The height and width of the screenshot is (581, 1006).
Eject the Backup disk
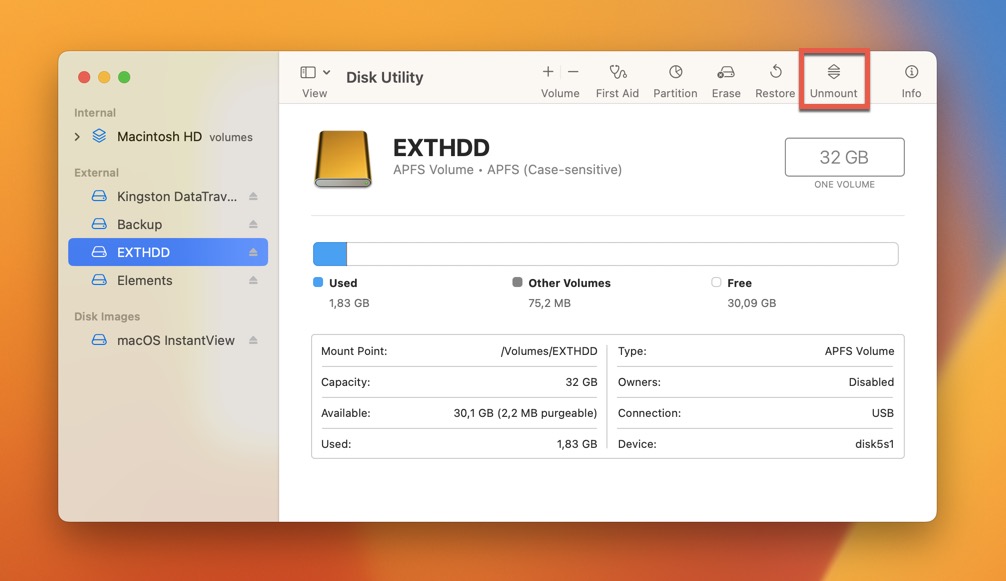point(253,225)
